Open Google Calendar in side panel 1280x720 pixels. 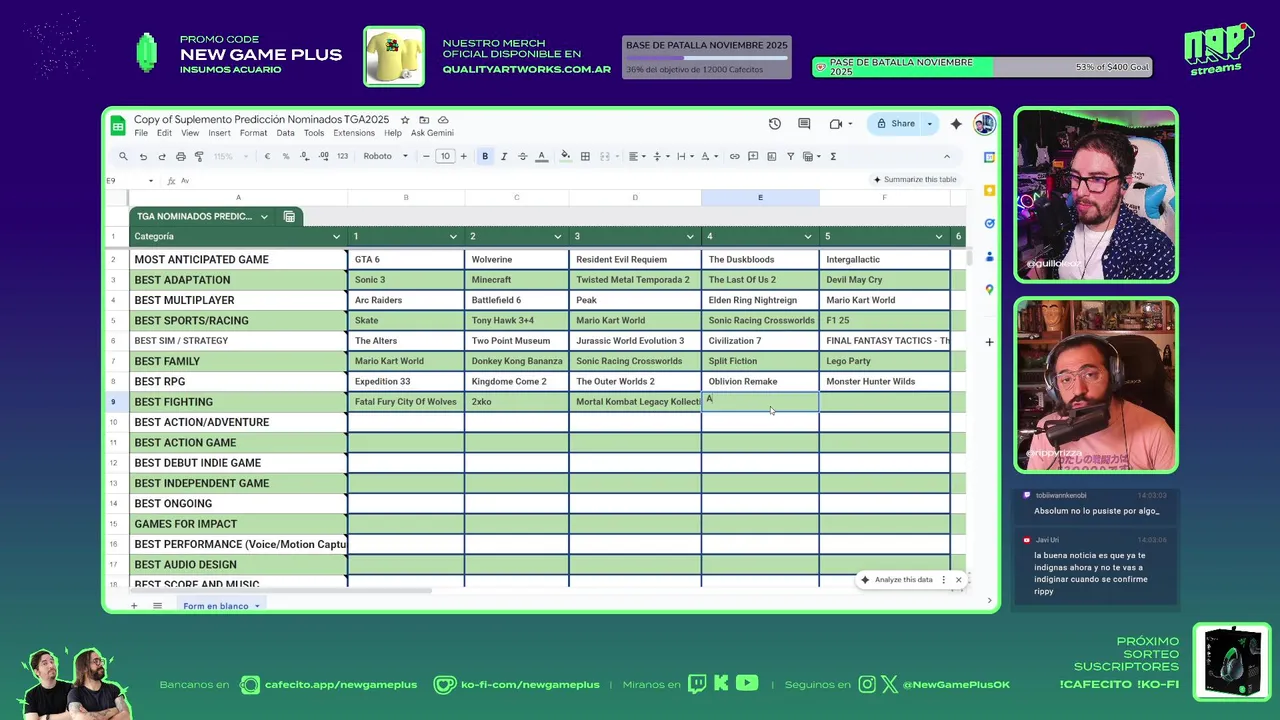(989, 157)
